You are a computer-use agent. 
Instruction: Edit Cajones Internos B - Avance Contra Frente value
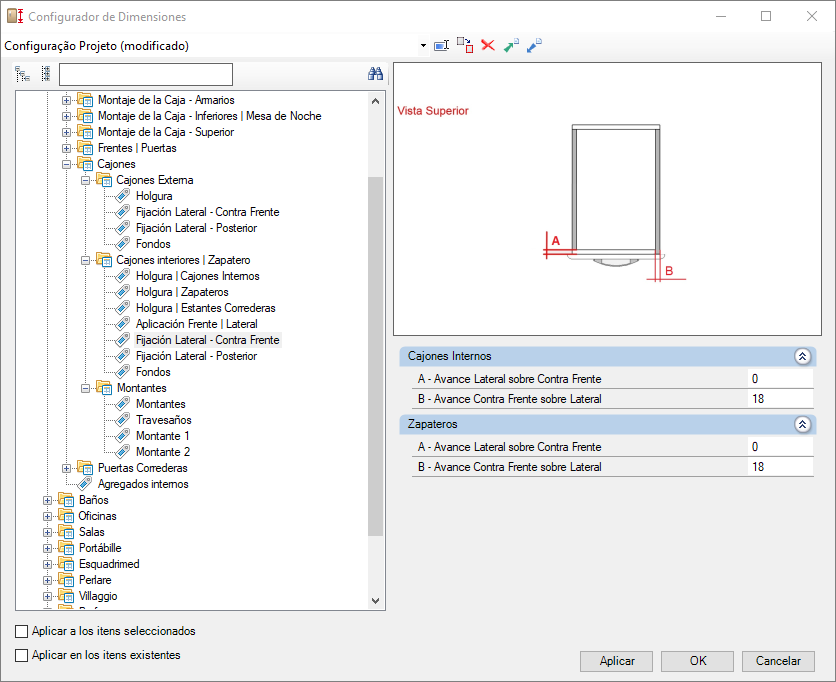tap(781, 399)
